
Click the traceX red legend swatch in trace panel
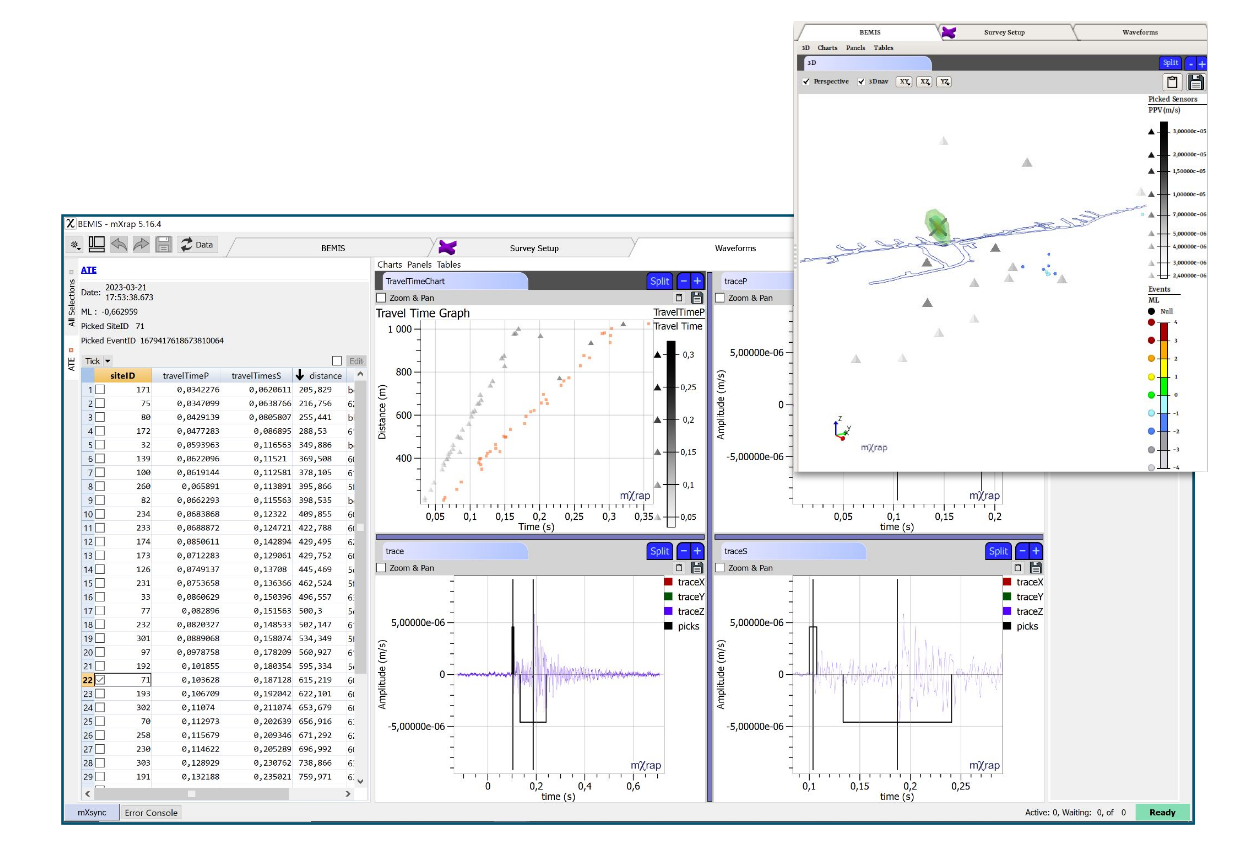click(x=668, y=582)
